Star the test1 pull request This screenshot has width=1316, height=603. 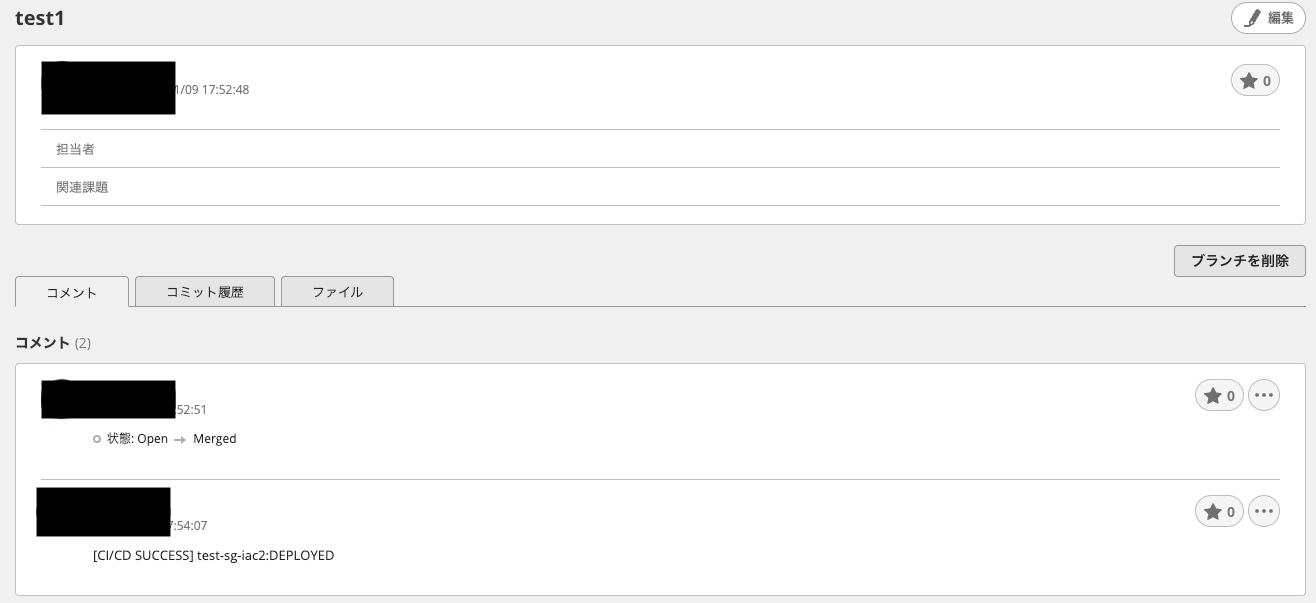coord(1254,81)
